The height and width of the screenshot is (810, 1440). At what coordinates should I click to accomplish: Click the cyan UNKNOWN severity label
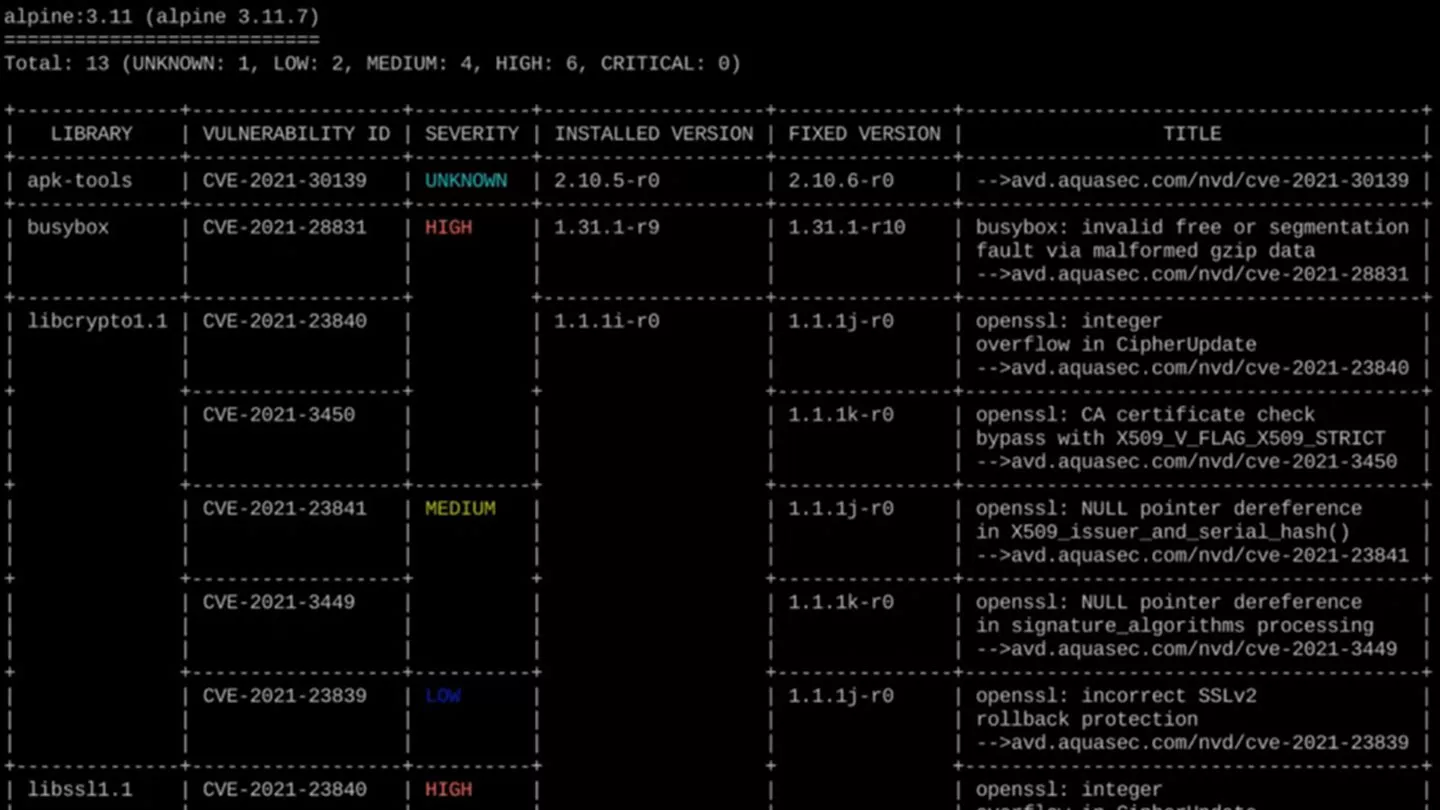pyautogui.click(x=466, y=181)
